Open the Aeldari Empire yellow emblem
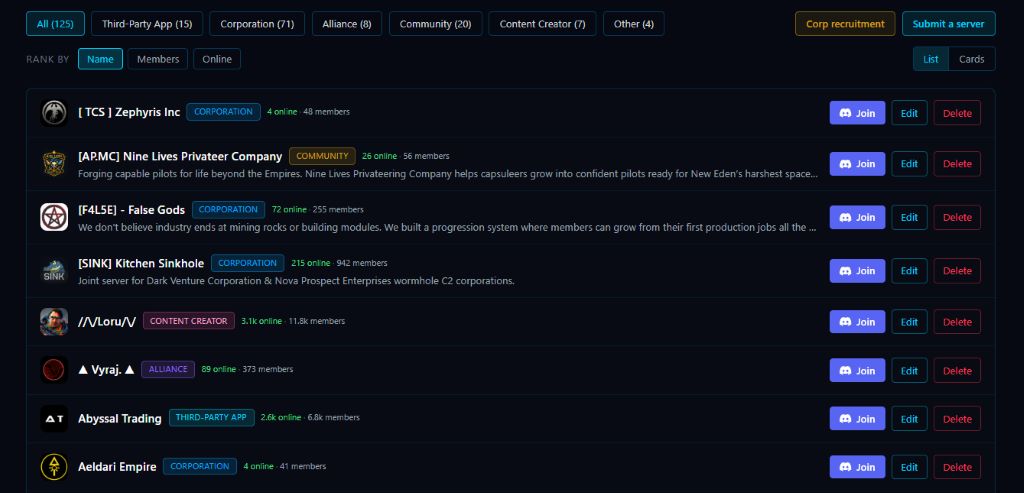This screenshot has height=493, width=1024. coord(54,467)
